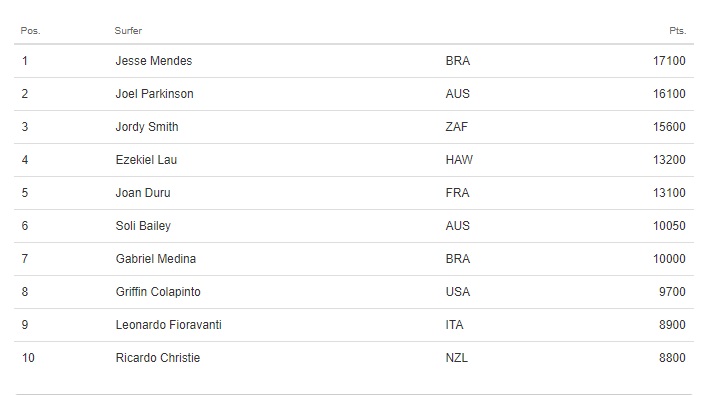This screenshot has height=395, width=717.
Task: Click Ezekiel Lau's name
Action: (146, 160)
